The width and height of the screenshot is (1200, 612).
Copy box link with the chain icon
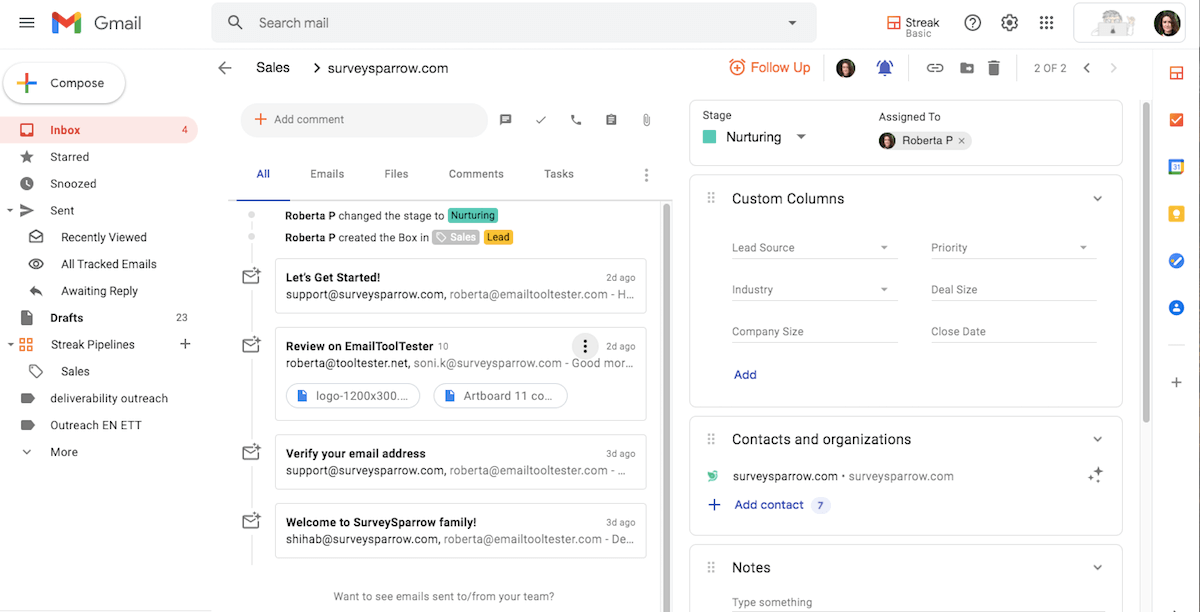click(935, 68)
